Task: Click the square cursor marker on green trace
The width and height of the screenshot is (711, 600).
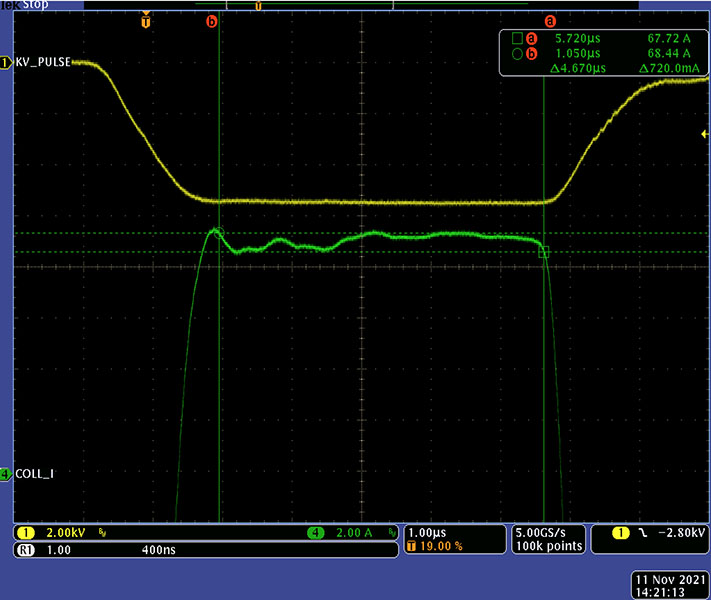Action: [x=544, y=253]
